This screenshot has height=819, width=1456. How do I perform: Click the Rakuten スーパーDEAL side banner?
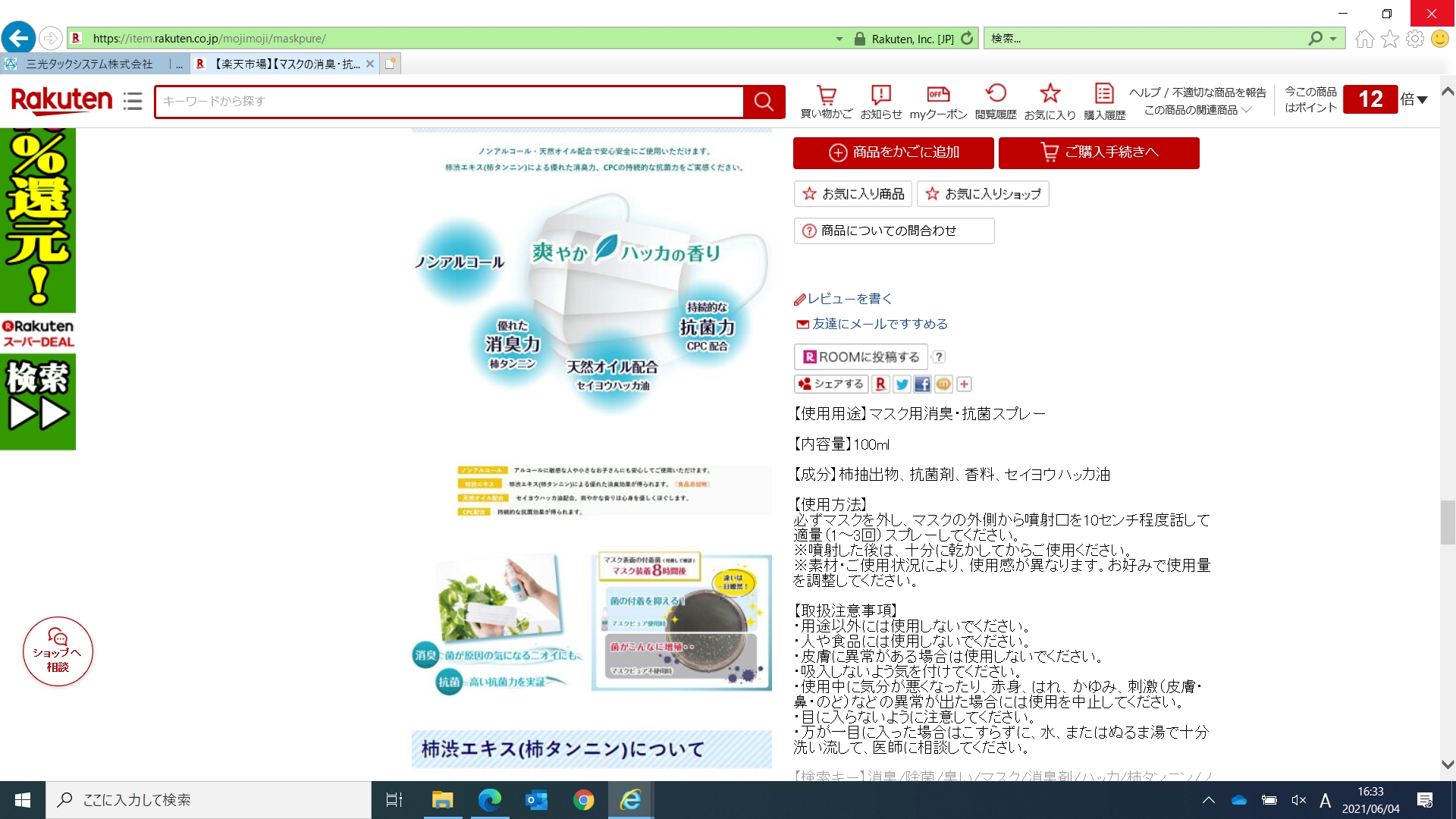(38, 288)
